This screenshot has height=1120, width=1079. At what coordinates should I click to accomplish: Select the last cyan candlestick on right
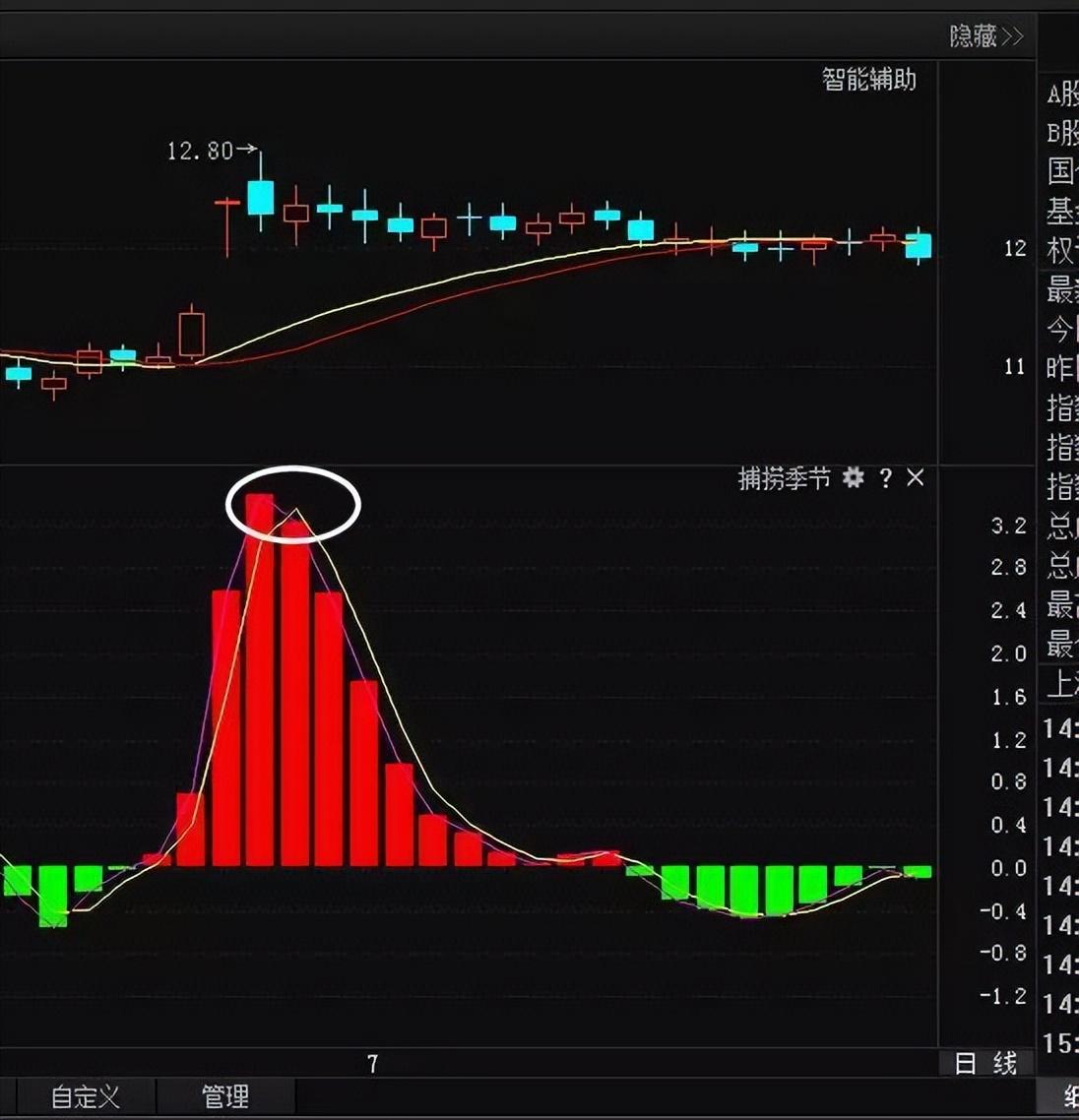[x=919, y=245]
